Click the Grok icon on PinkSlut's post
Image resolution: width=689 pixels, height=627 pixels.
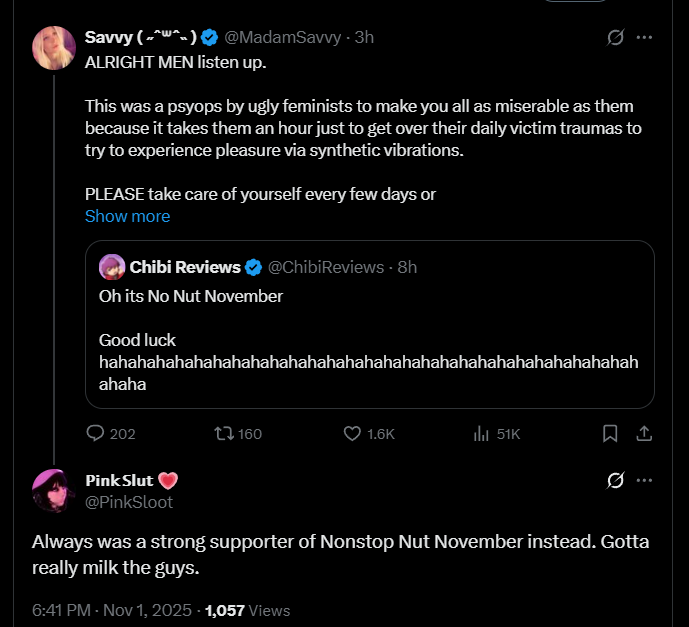pyautogui.click(x=617, y=481)
